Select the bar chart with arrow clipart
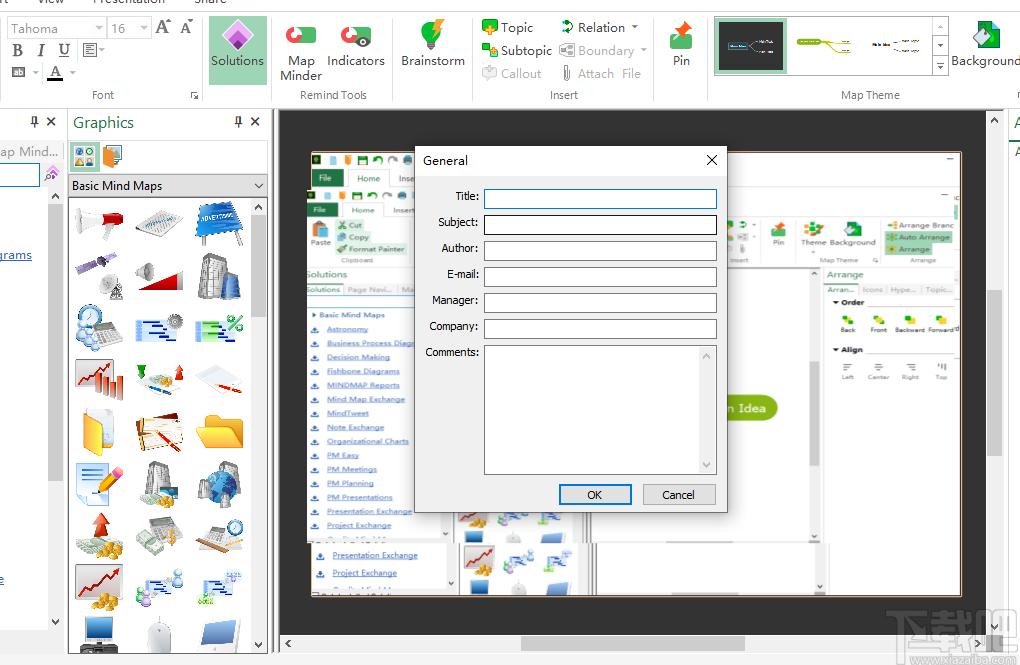Viewport: 1020px width, 665px height. 99,379
